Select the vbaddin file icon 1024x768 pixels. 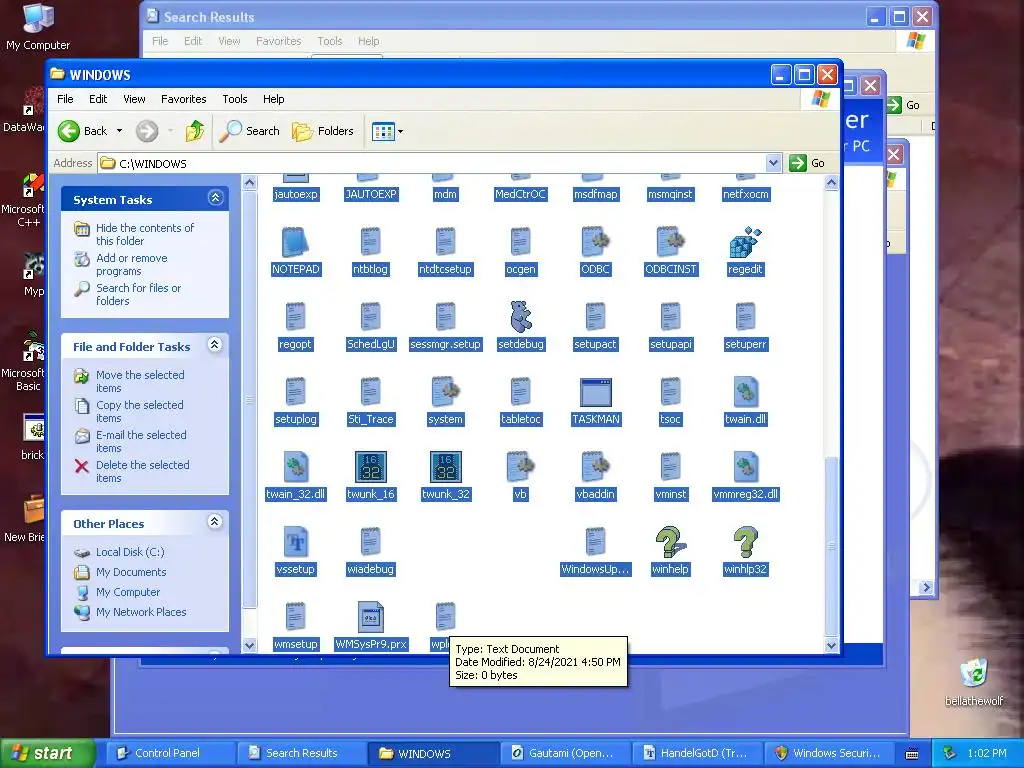pos(596,468)
